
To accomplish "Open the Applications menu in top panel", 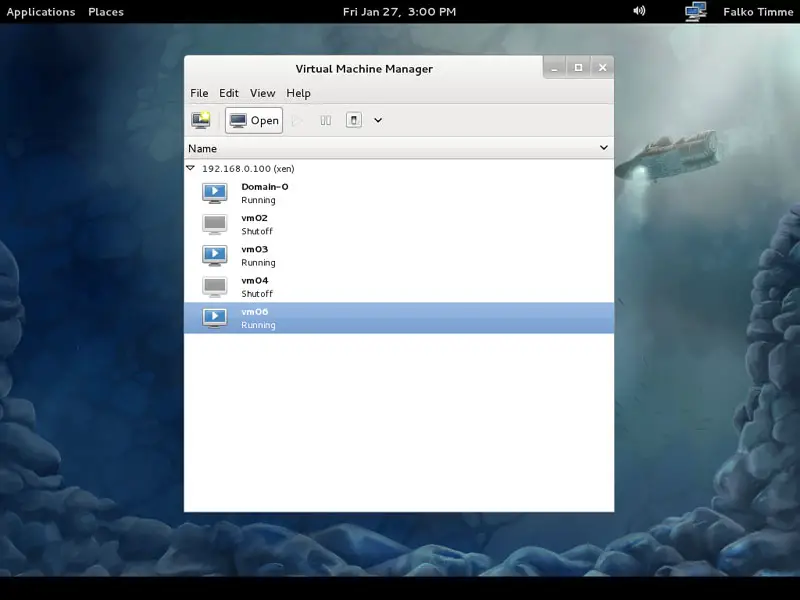I will (x=41, y=12).
